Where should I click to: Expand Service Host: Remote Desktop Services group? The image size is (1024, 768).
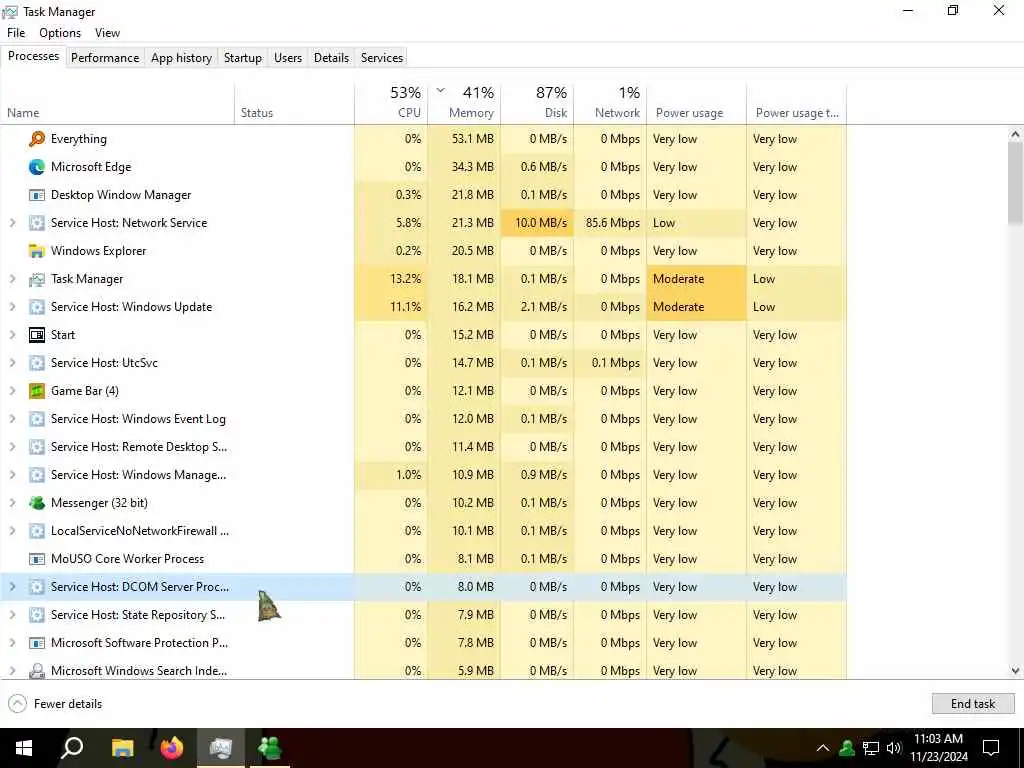click(12, 447)
